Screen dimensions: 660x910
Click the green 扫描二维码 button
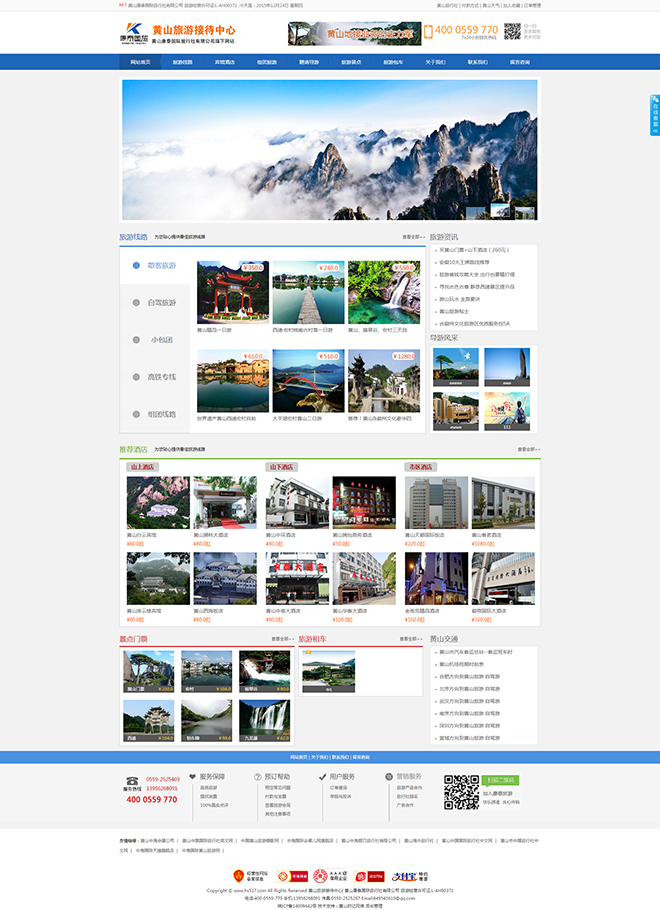pyautogui.click(x=499, y=780)
